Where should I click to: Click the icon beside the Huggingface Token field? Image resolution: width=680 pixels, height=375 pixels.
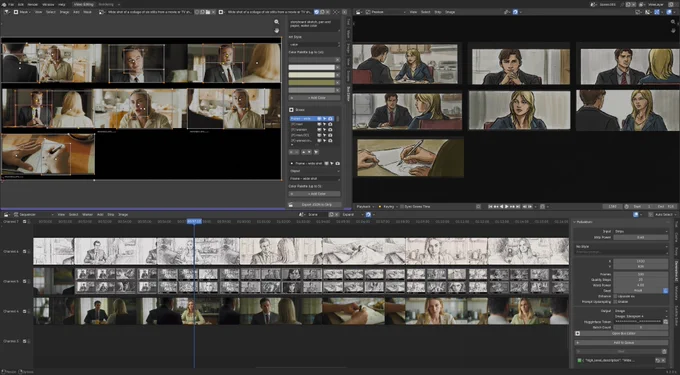coord(666,322)
